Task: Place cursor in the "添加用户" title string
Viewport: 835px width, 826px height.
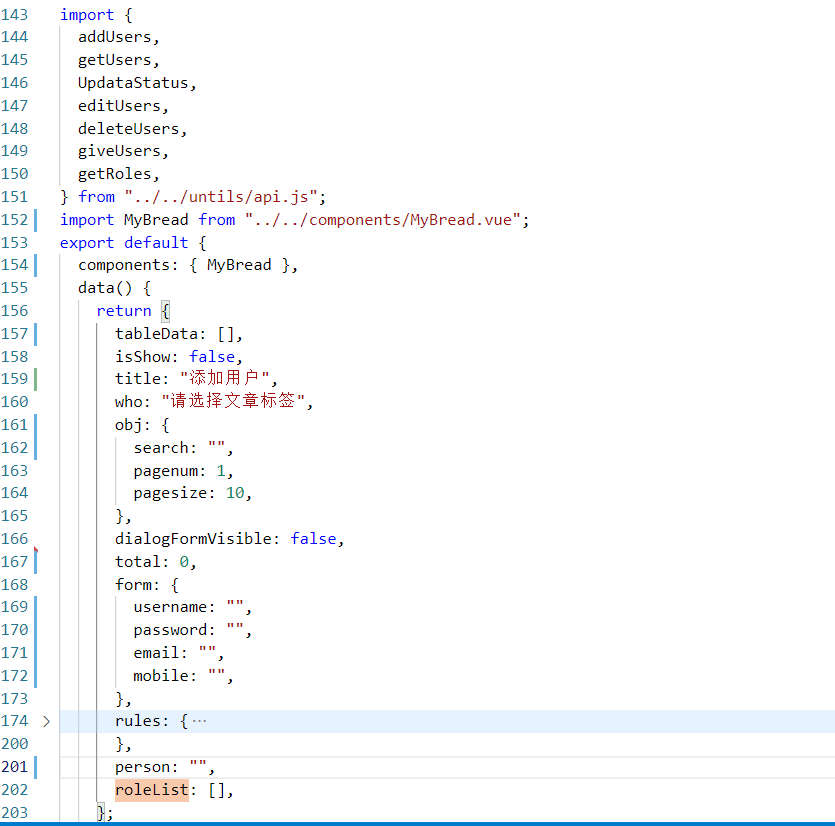Action: pyautogui.click(x=226, y=379)
